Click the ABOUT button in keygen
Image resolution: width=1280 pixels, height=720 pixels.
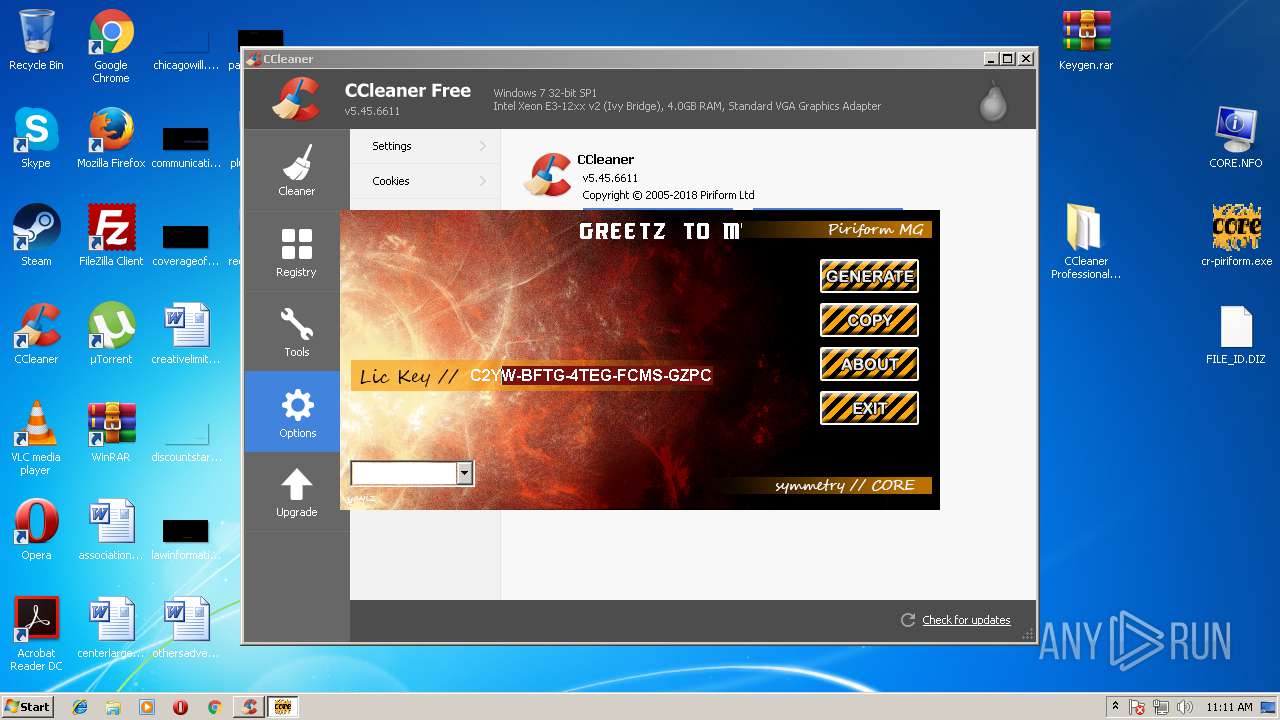point(869,364)
